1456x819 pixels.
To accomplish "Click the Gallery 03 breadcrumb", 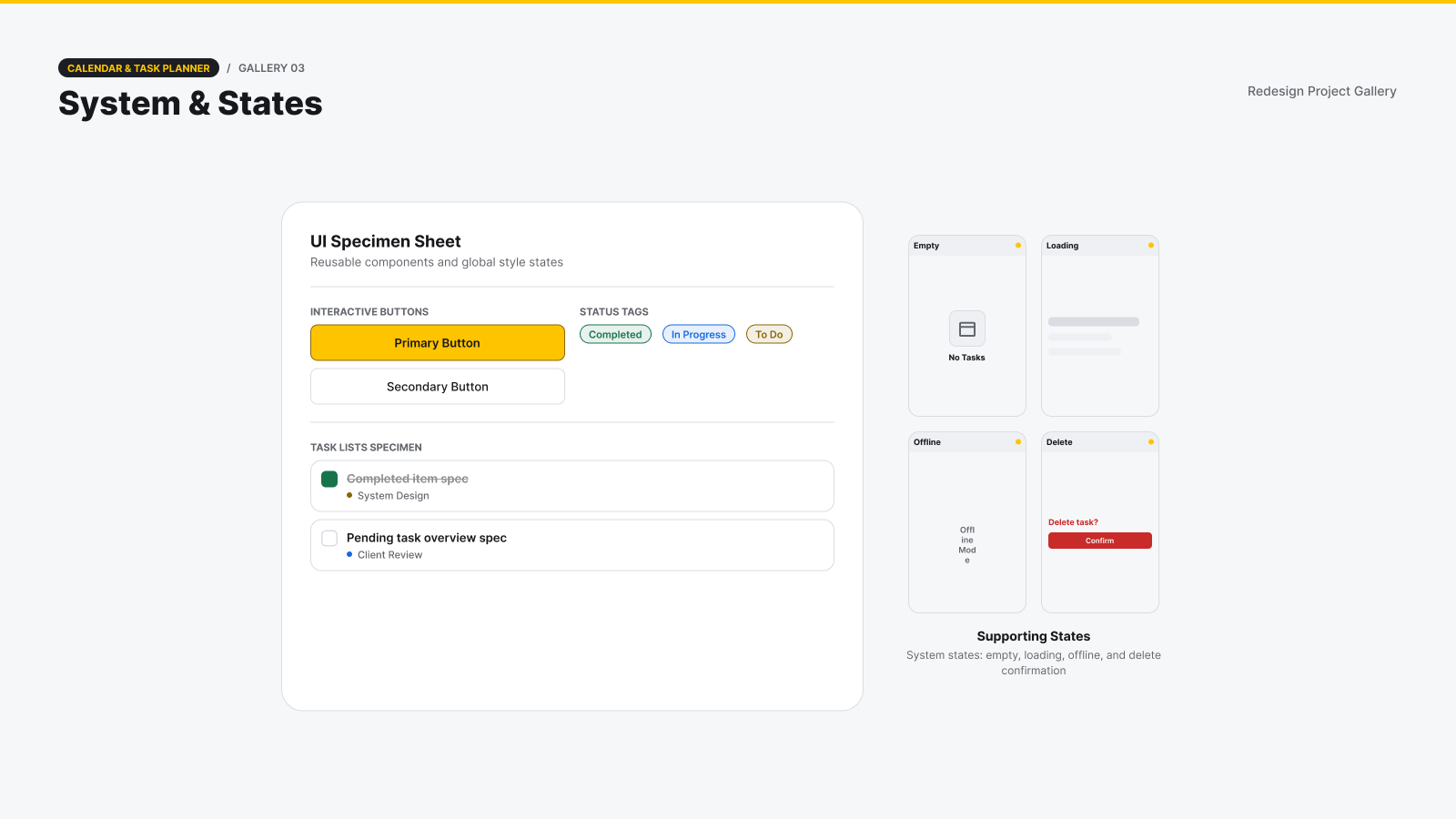I will 271,68.
